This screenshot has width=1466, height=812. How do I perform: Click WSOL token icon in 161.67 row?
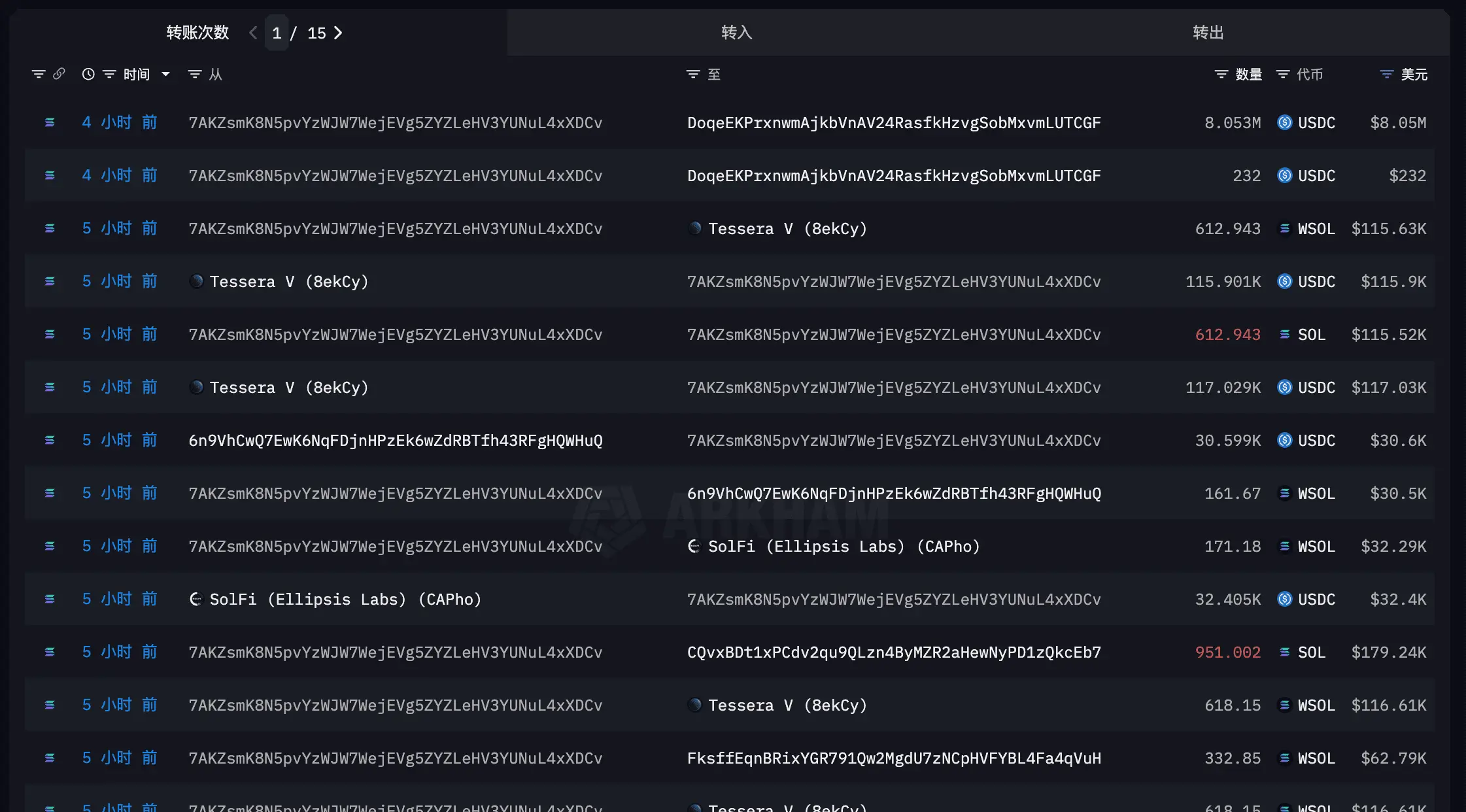1284,494
